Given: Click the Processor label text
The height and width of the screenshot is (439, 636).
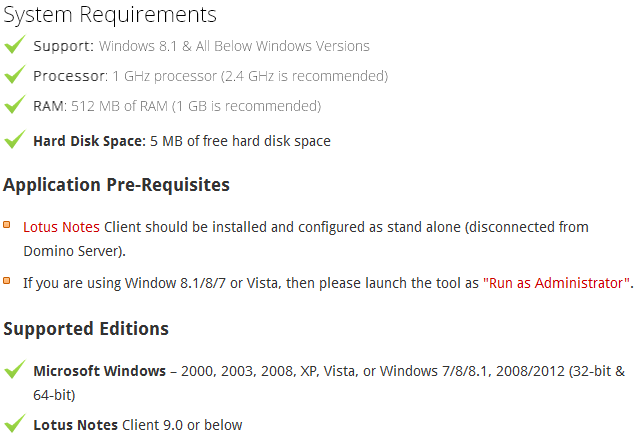Looking at the screenshot, I should [x=71, y=76].
